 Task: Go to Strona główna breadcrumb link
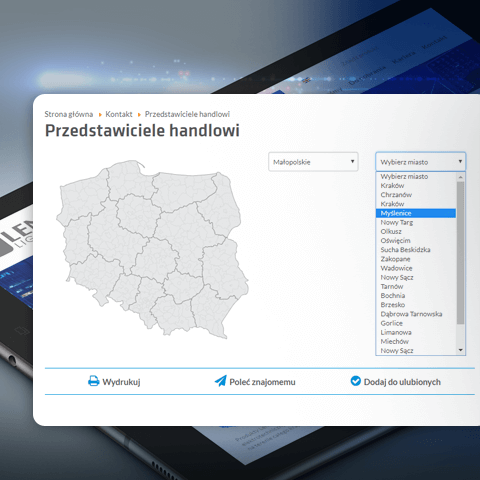[x=69, y=114]
